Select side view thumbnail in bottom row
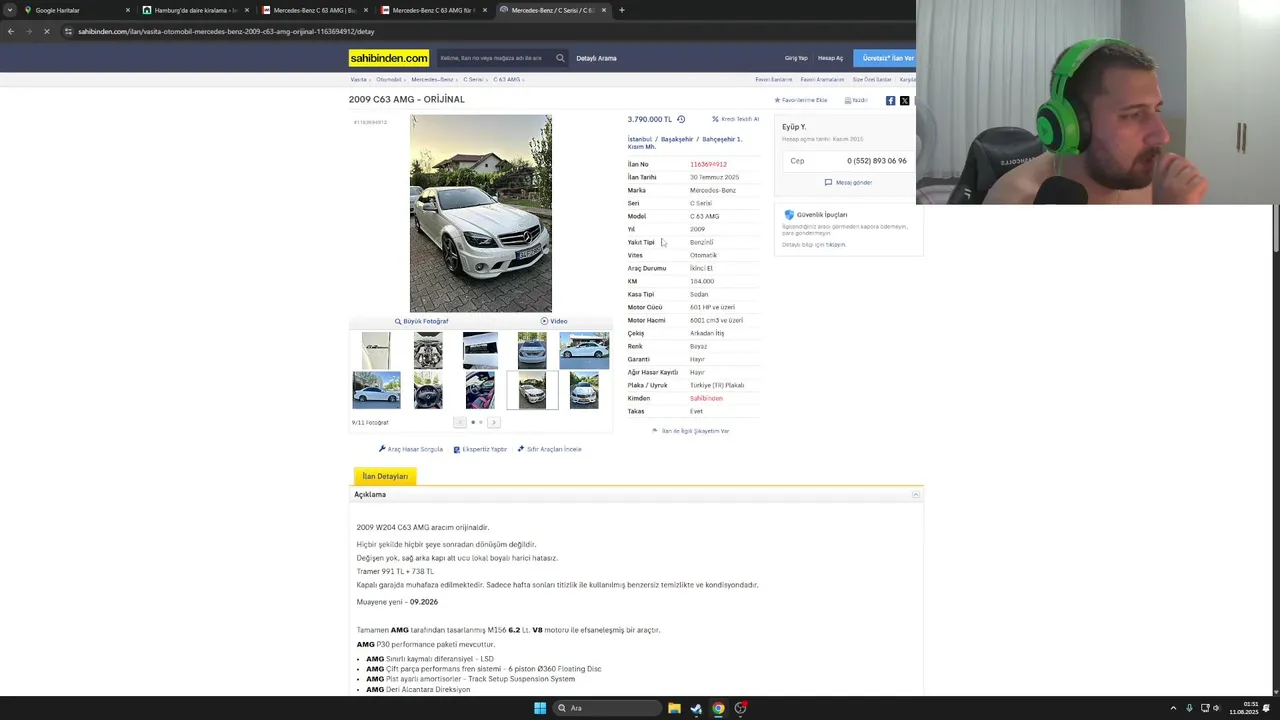This screenshot has width=1280, height=720. click(x=376, y=390)
